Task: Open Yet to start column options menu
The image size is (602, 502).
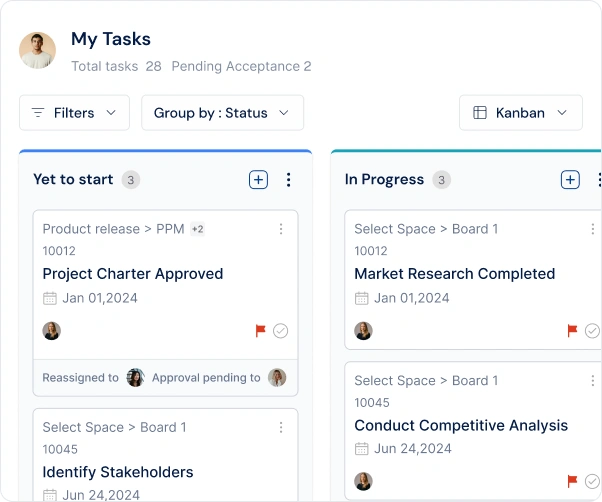Action: (x=288, y=180)
